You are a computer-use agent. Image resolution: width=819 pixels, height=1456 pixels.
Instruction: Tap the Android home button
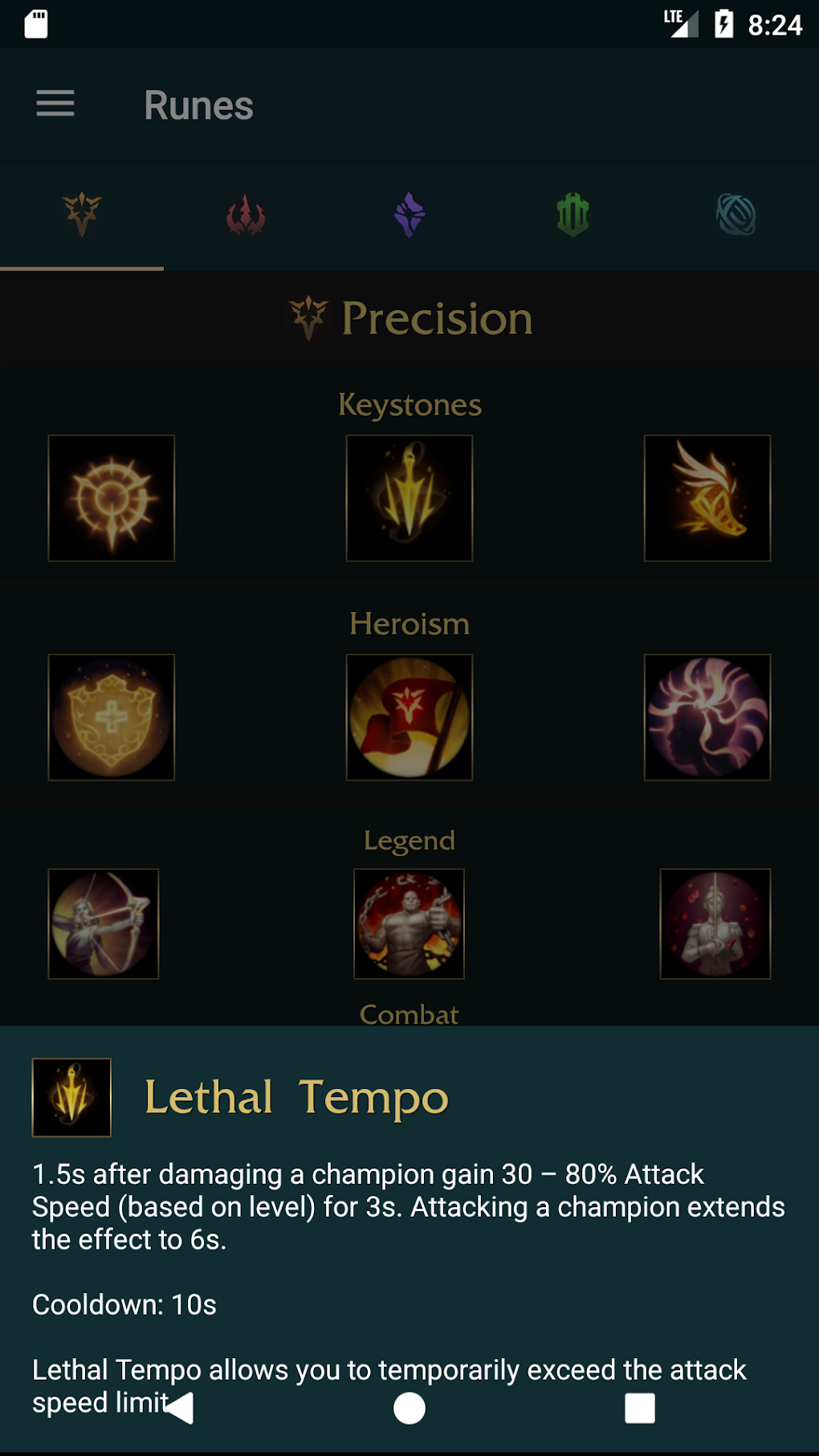click(x=409, y=1408)
